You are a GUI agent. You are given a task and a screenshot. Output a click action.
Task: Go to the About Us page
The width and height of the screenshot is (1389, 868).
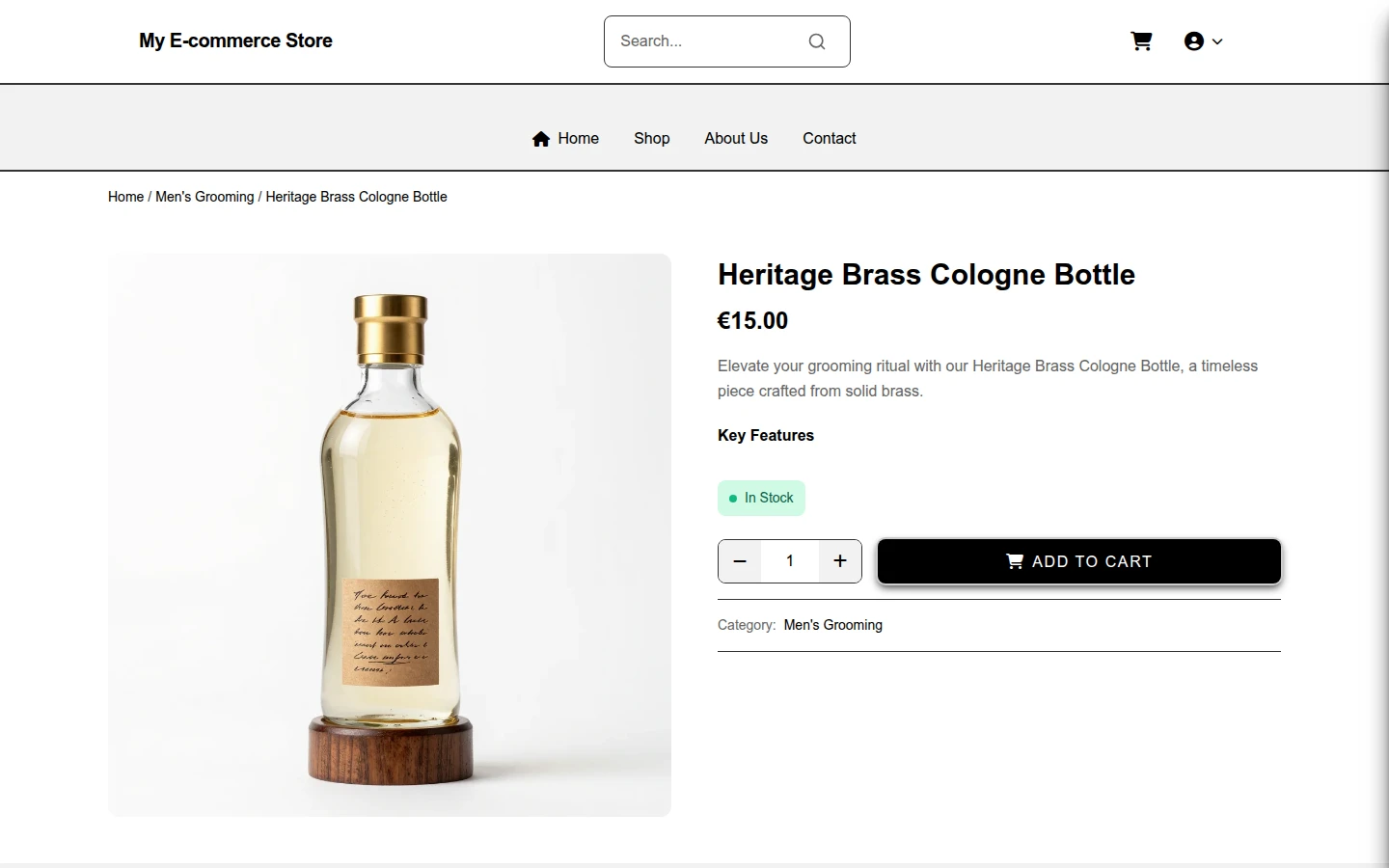point(736,139)
